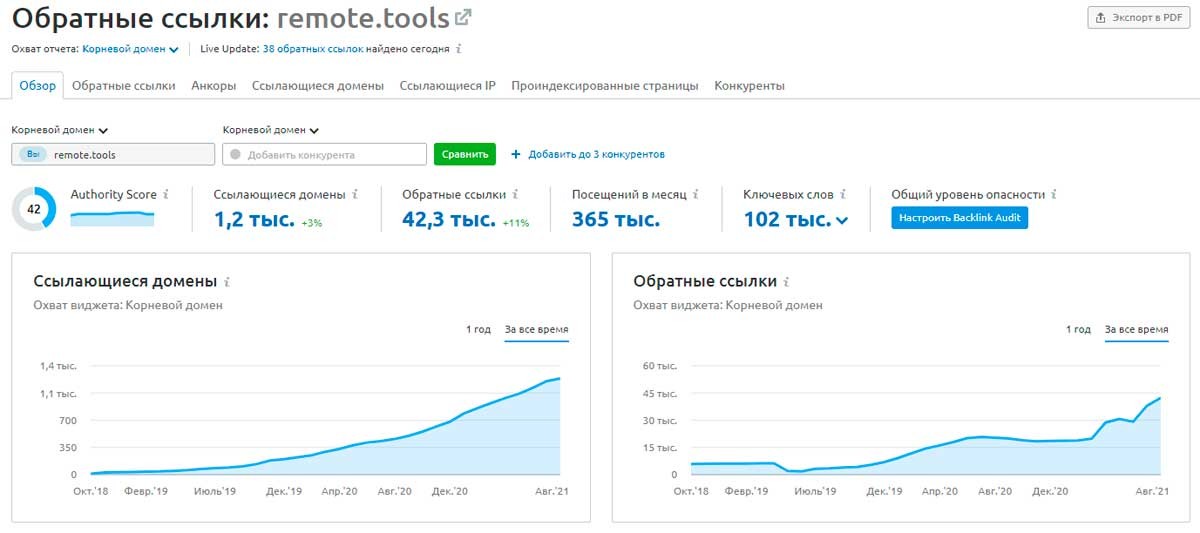Click the Добавить конкурента input field
The height and width of the screenshot is (533, 1200).
pos(325,154)
